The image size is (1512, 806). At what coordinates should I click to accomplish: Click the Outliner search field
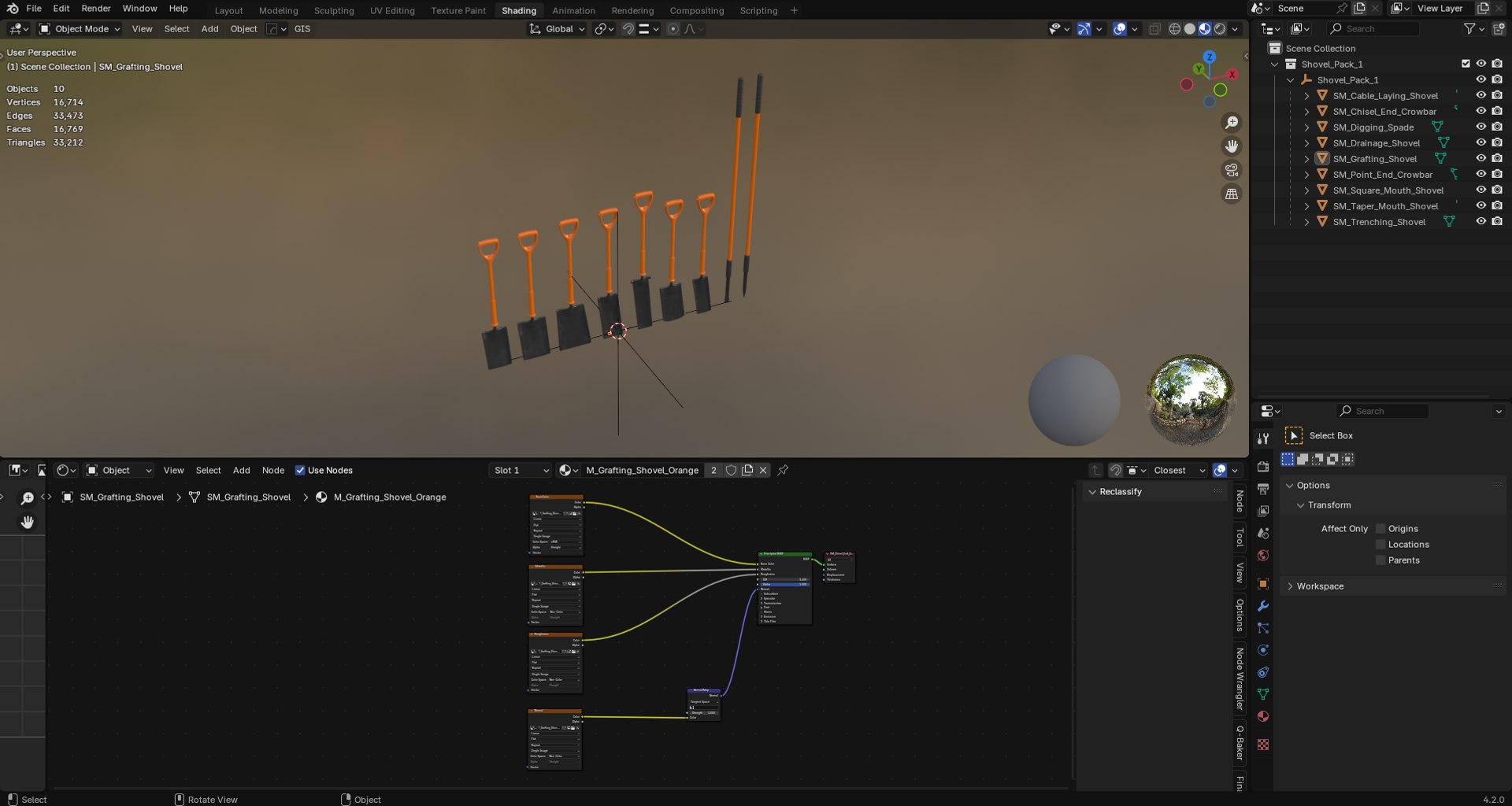[1373, 29]
